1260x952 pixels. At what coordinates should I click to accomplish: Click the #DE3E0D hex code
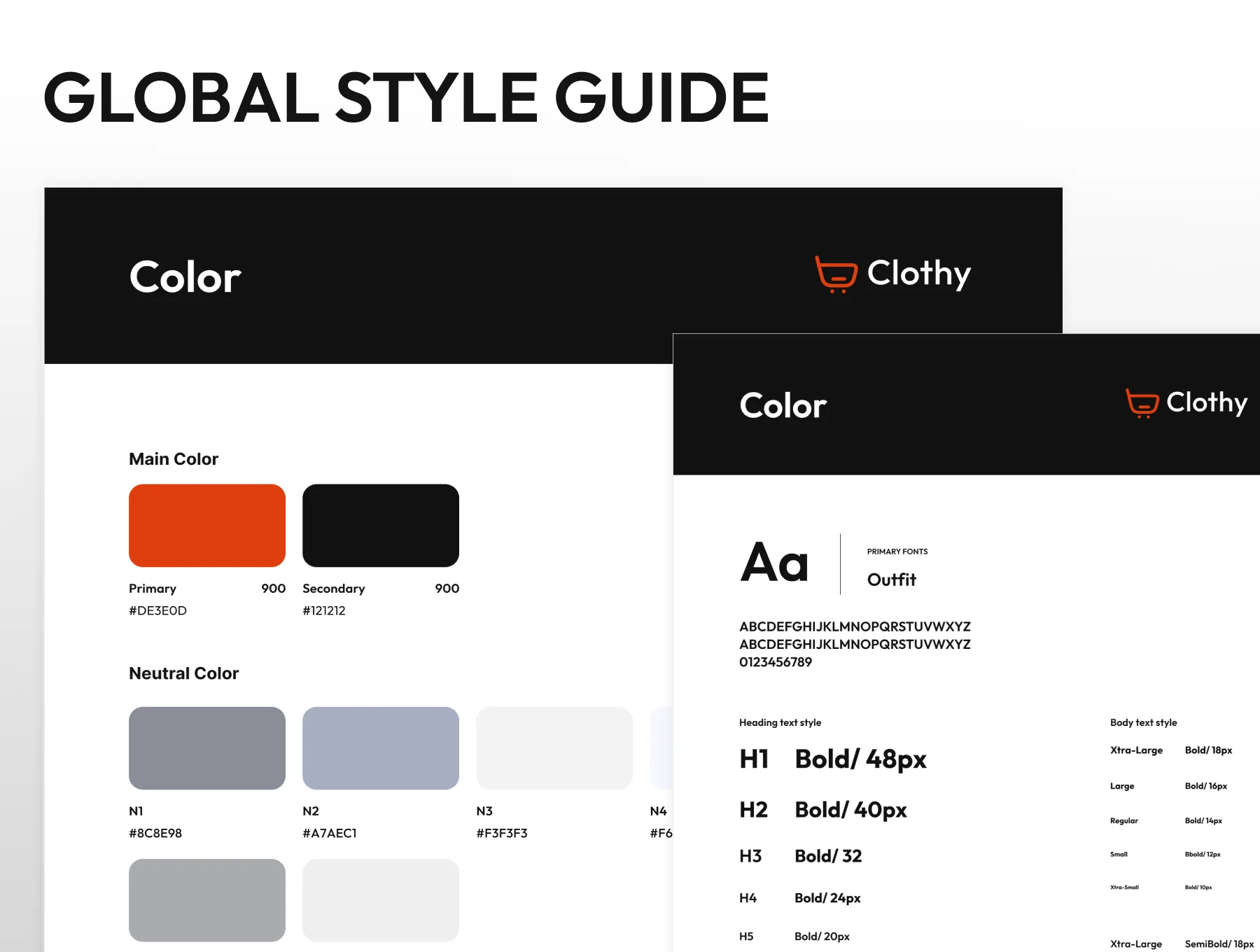click(x=157, y=610)
